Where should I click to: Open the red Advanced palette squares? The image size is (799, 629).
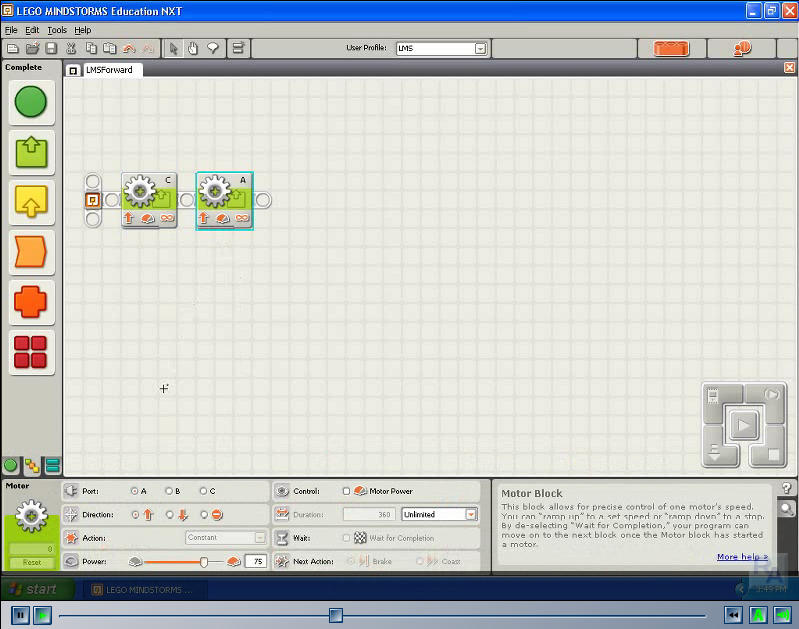(31, 352)
